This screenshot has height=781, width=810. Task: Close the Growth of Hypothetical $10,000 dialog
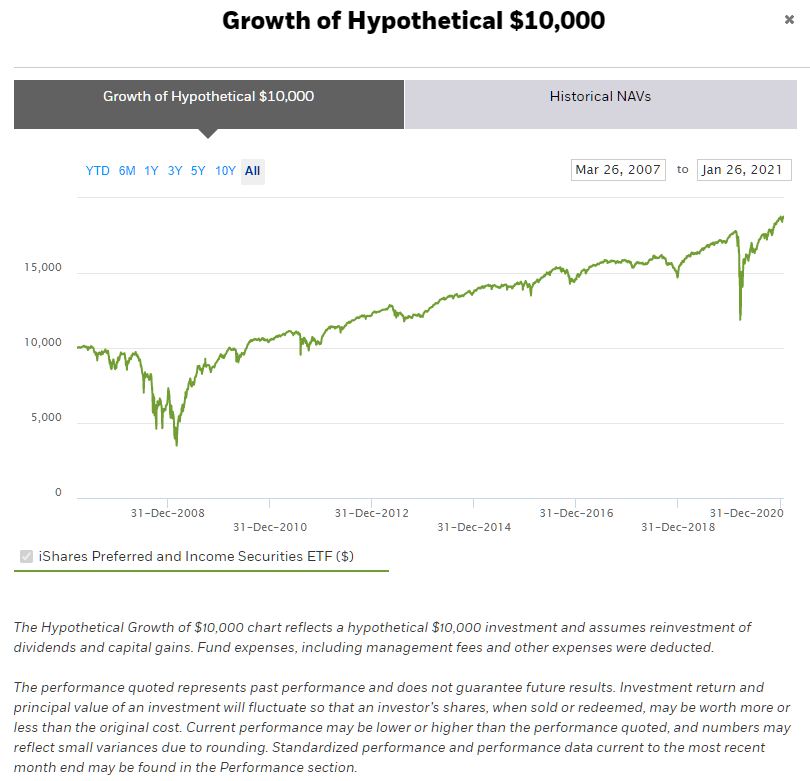coord(789,20)
